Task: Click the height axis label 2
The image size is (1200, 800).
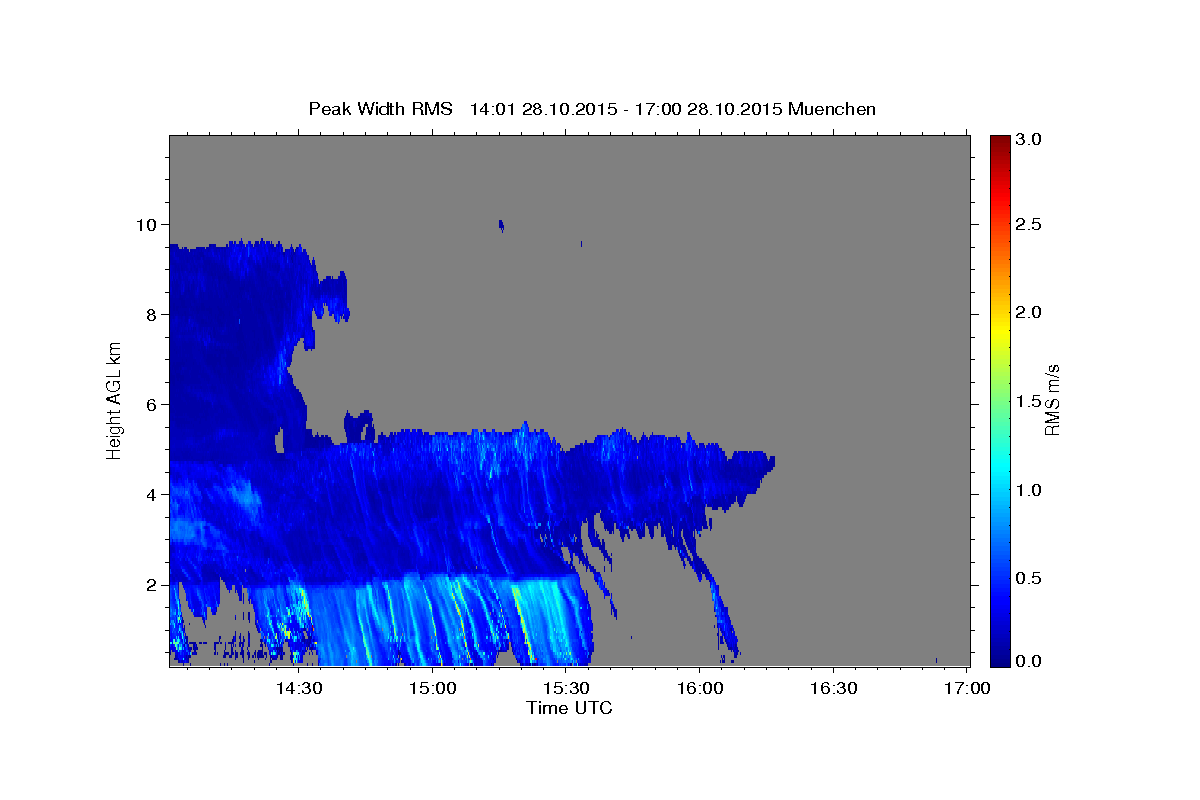Action: (x=154, y=584)
